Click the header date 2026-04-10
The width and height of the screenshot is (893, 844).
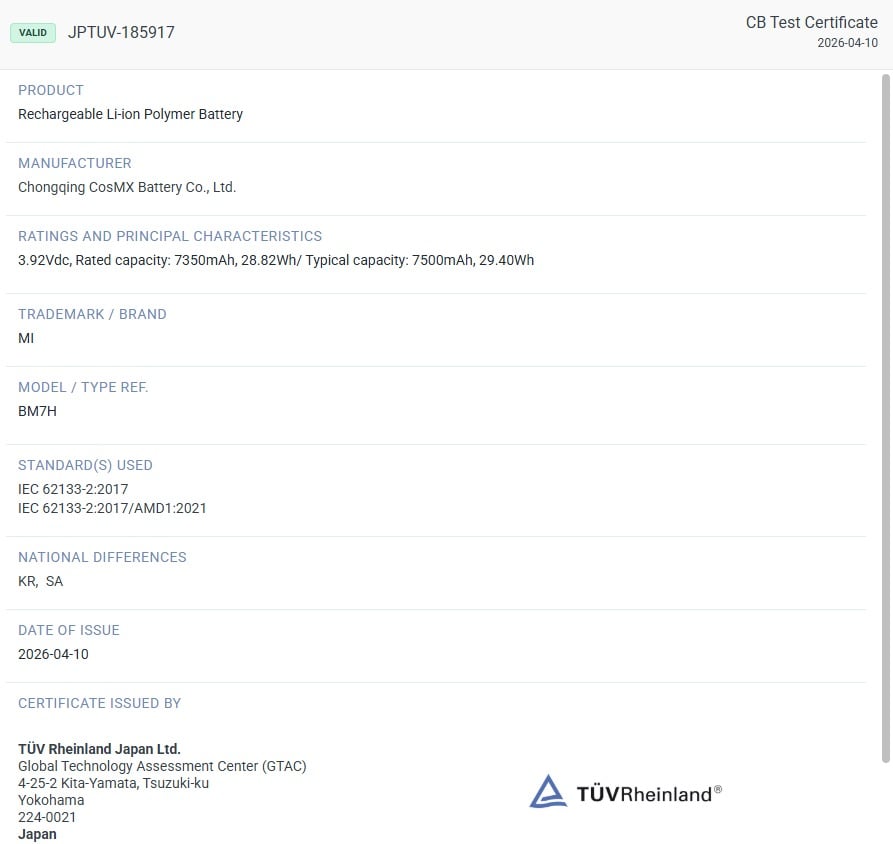(847, 43)
